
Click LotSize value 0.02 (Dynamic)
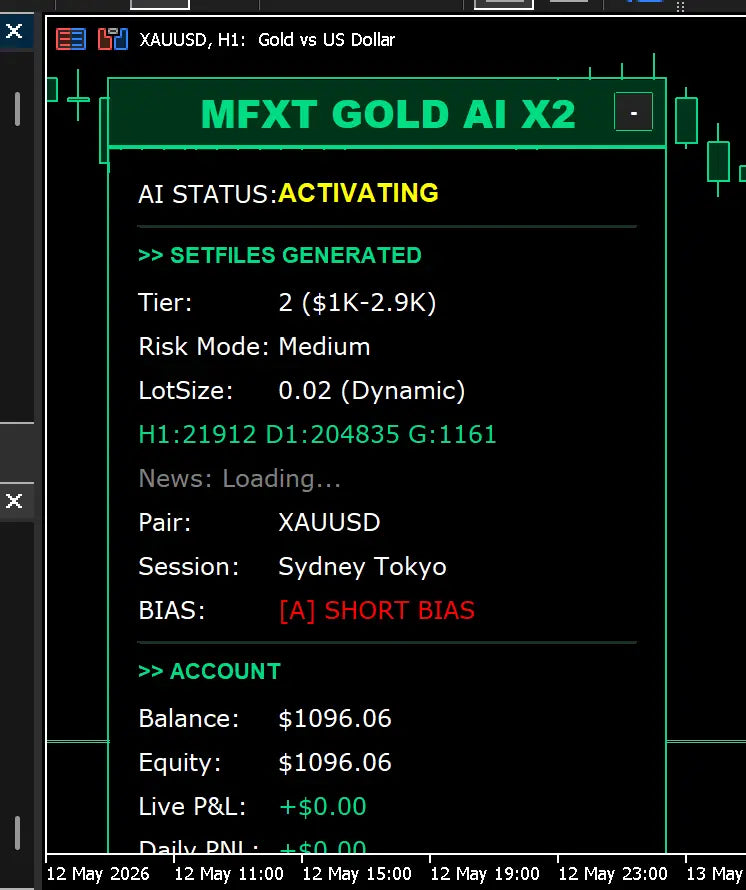click(x=372, y=391)
